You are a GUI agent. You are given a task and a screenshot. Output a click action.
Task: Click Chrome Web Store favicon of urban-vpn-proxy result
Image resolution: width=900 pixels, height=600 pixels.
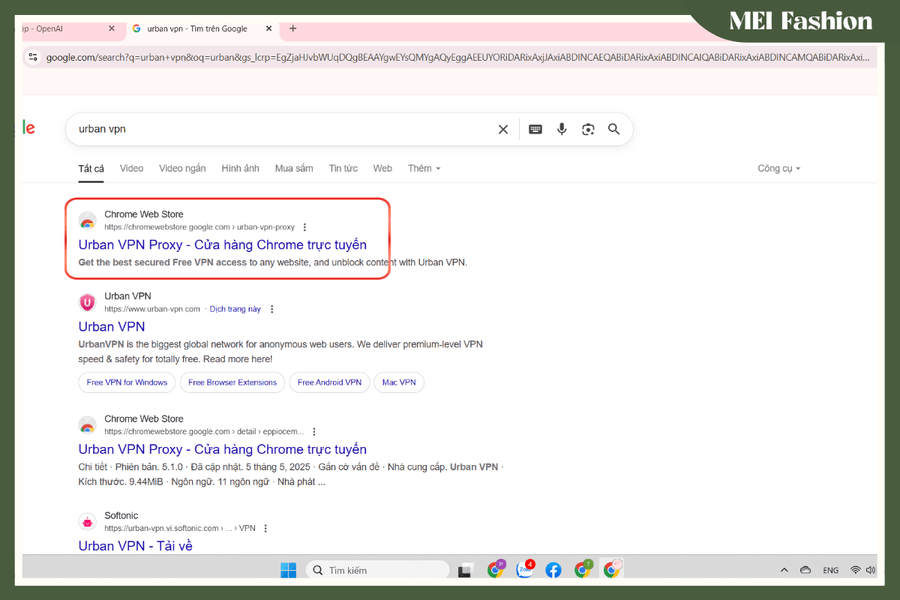tap(87, 220)
